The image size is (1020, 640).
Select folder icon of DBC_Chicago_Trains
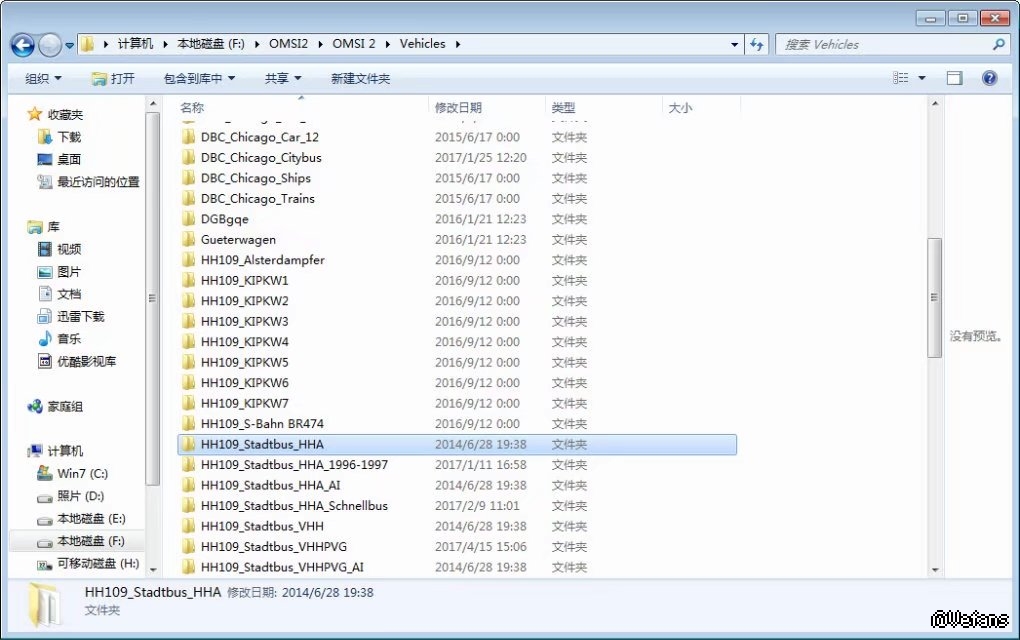click(189, 198)
